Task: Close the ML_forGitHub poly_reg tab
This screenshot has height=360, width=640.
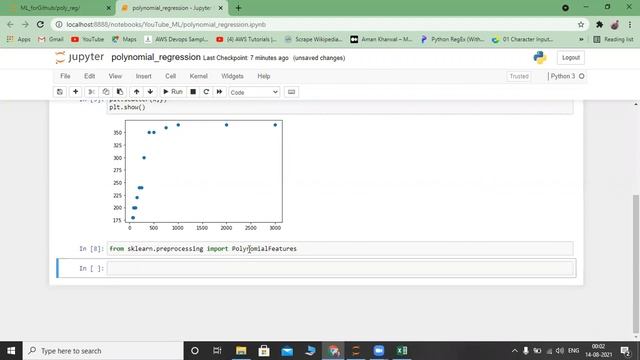Action: coord(109,8)
